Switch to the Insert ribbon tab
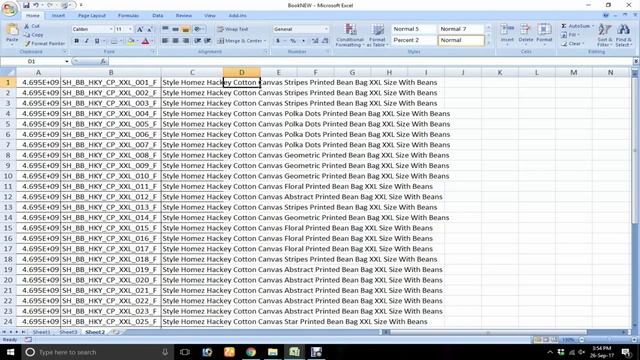 [58, 16]
